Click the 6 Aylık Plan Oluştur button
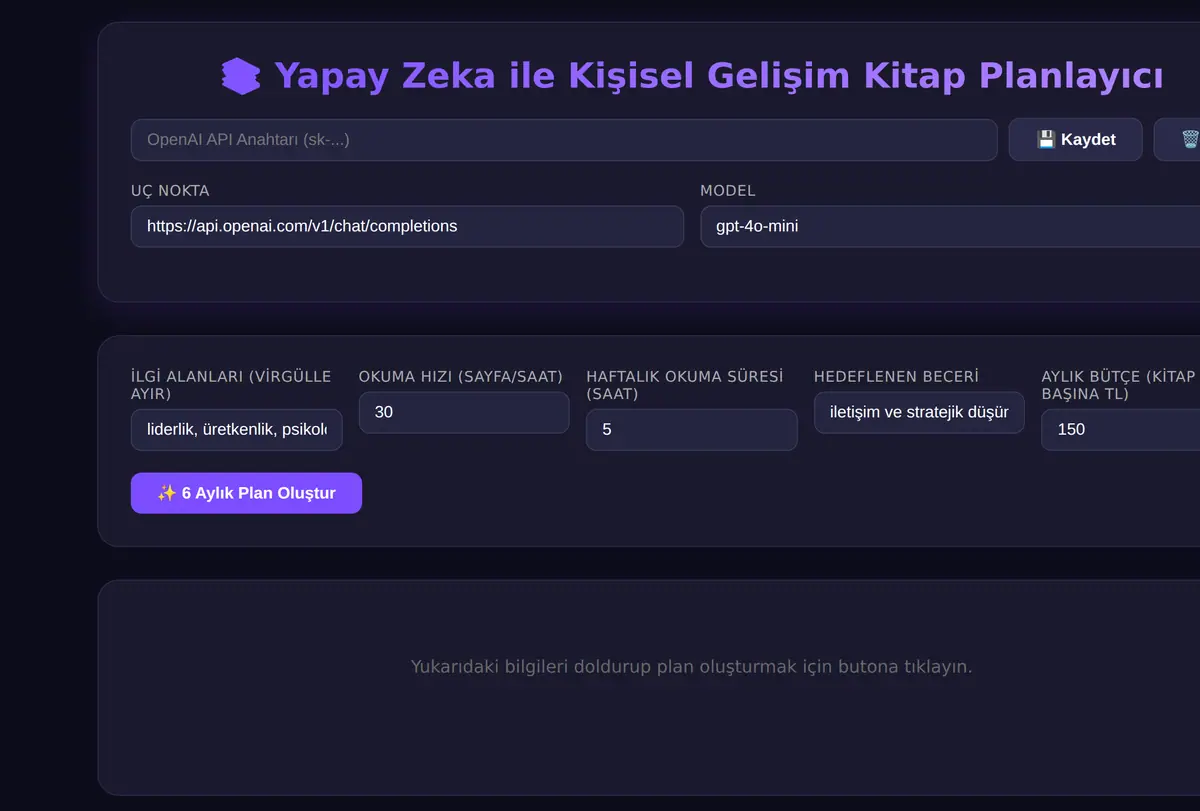Viewport: 1200px width, 811px height. 246,493
